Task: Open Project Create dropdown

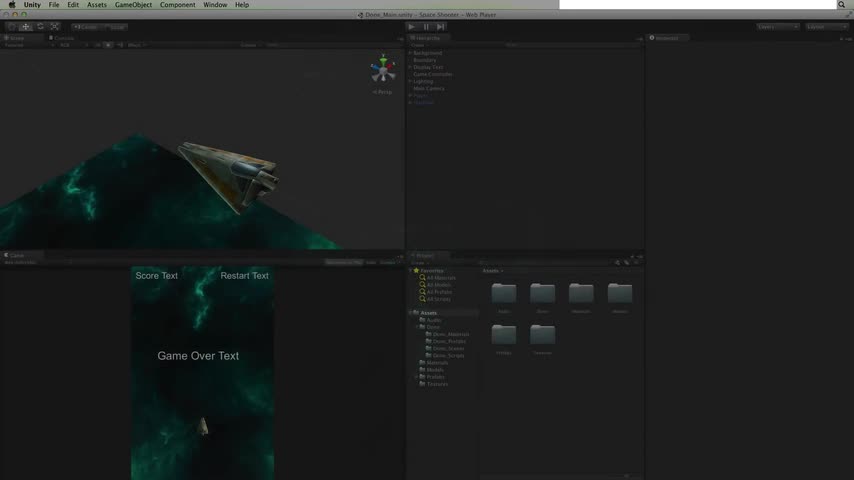Action: pyautogui.click(x=419, y=263)
